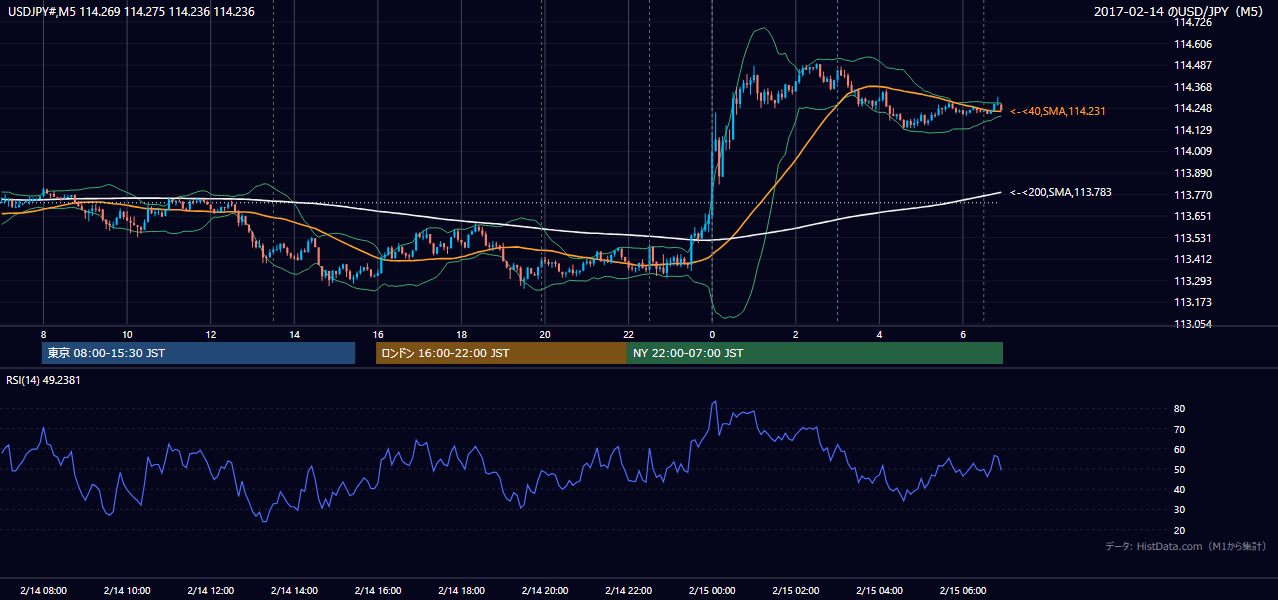The width and height of the screenshot is (1278, 600).
Task: Select the ロンドン 16:00-22:00 JST session bar
Action: (x=501, y=353)
